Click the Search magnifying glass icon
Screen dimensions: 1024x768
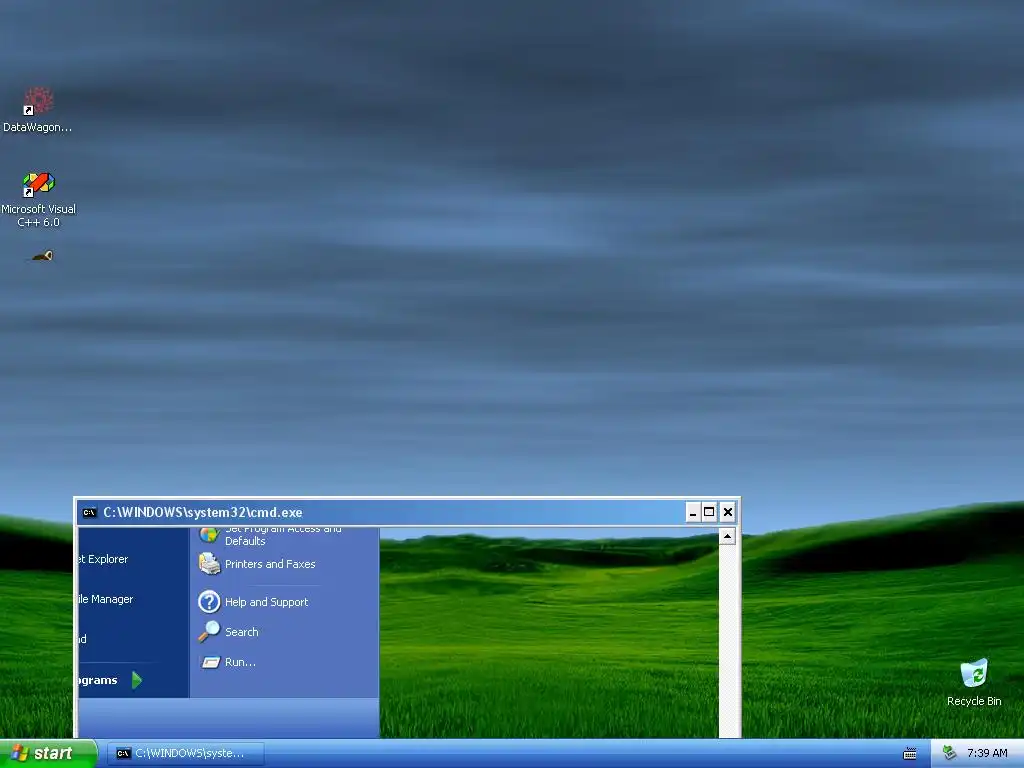pos(209,632)
